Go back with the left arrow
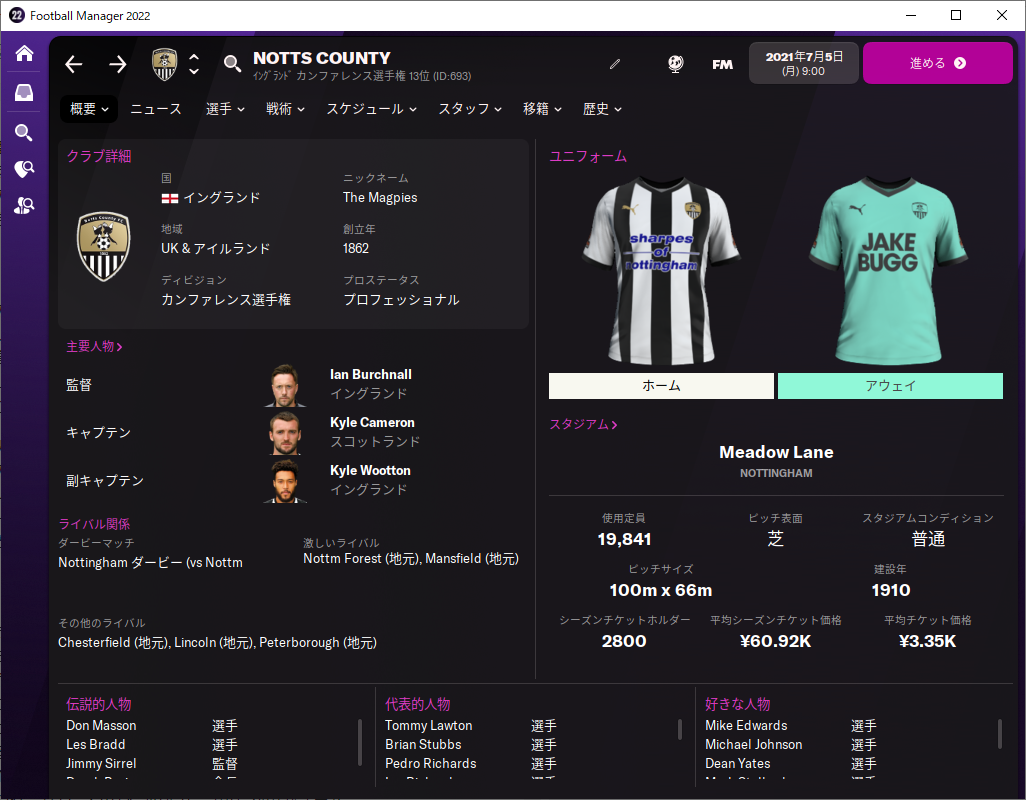 [x=74, y=64]
